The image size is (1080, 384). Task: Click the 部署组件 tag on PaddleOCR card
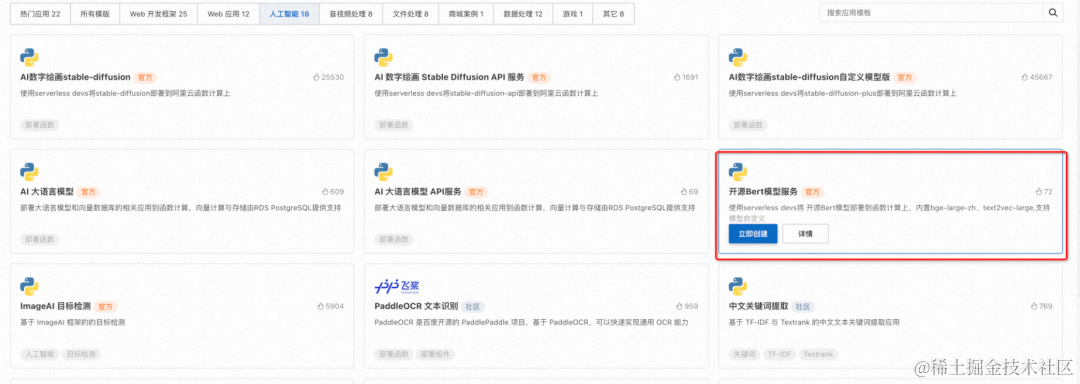tap(435, 354)
